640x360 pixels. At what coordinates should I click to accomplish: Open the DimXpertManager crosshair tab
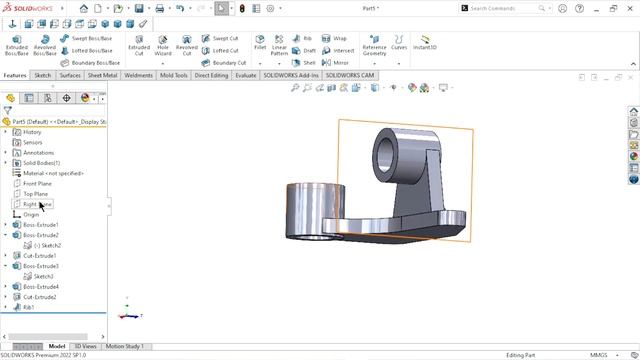[67, 98]
